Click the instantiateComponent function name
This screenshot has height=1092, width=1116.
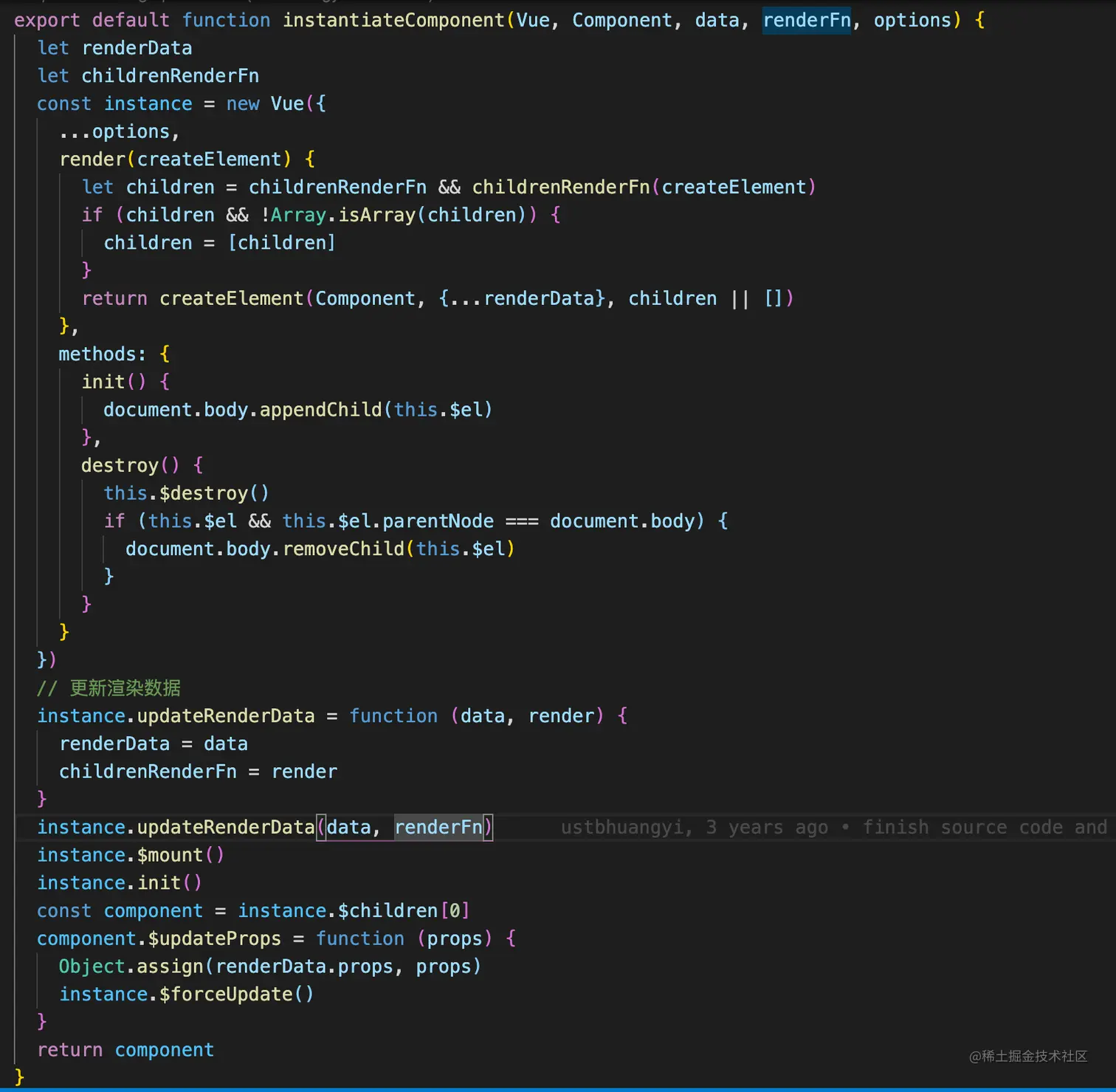(394, 20)
